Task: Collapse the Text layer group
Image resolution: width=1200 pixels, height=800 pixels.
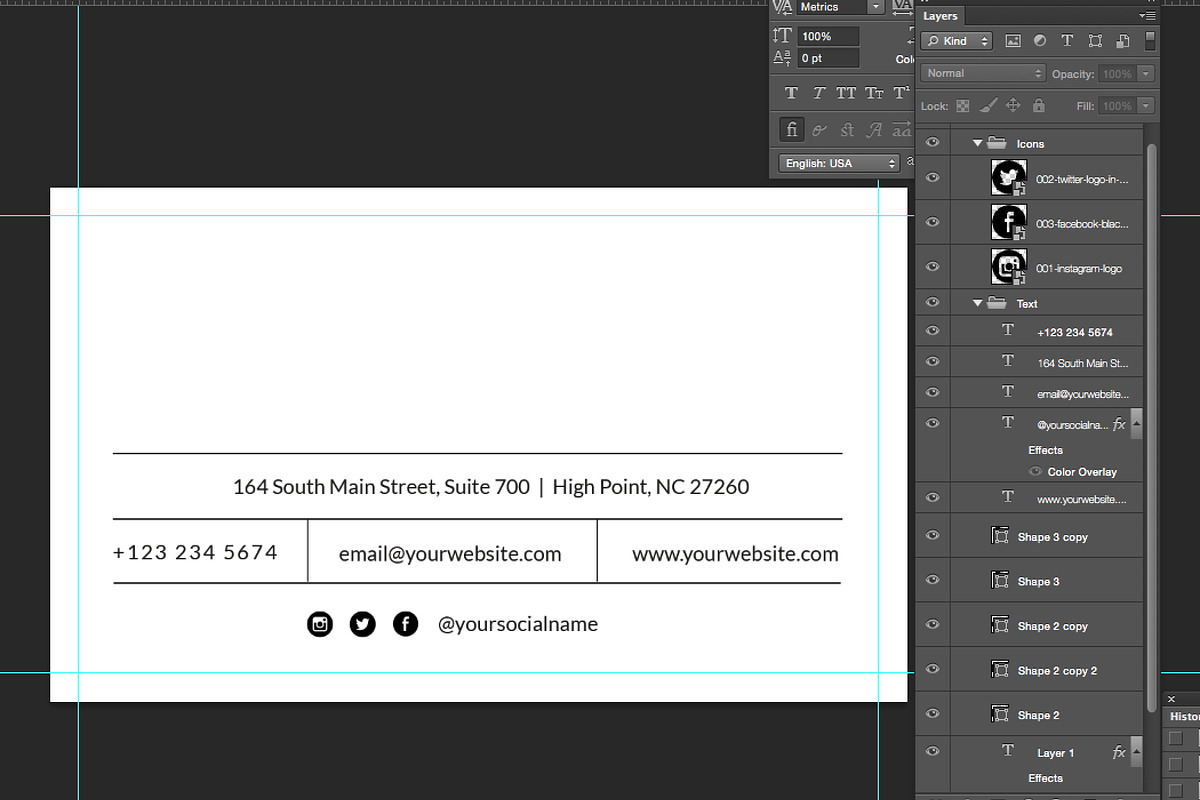Action: 978,303
